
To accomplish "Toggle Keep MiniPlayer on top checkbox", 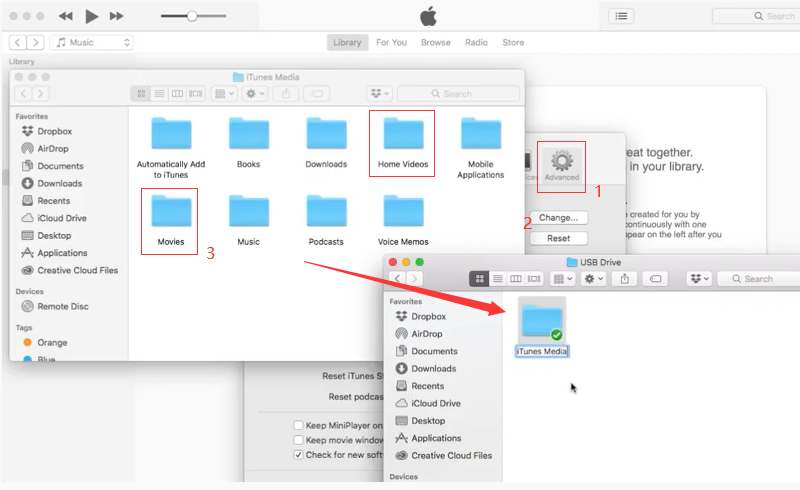I will pyautogui.click(x=298, y=425).
